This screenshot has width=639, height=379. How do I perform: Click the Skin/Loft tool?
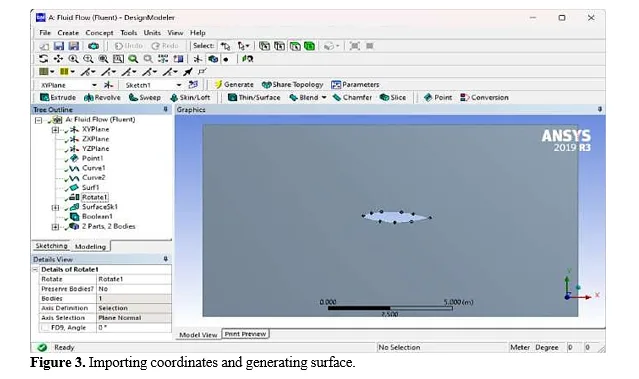(190, 98)
